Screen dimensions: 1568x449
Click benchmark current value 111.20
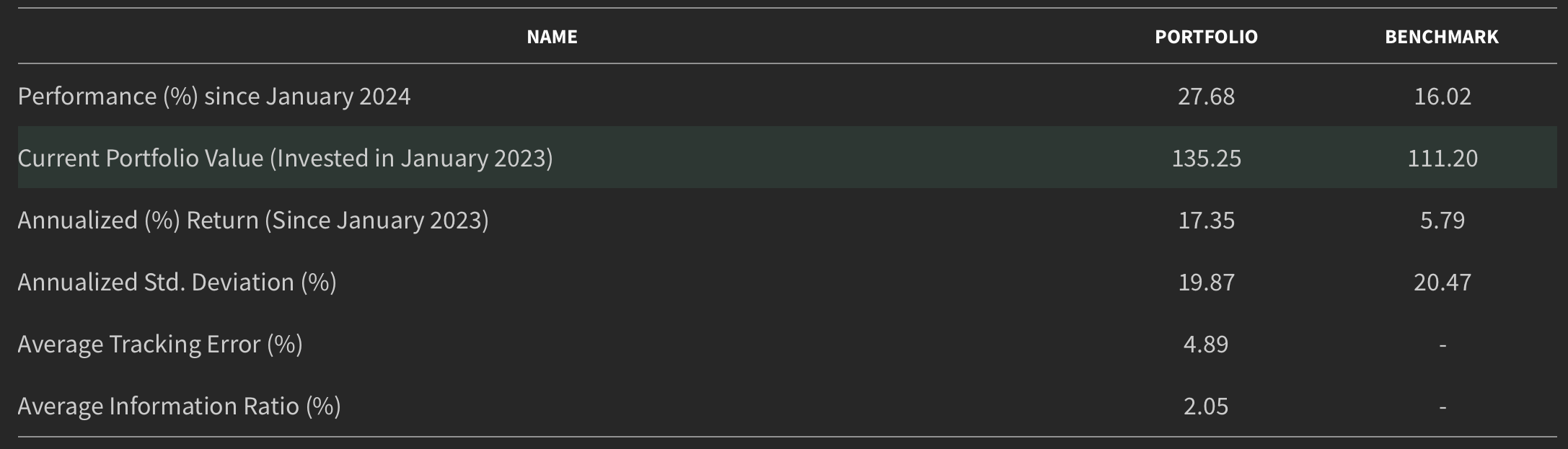[x=1442, y=159]
